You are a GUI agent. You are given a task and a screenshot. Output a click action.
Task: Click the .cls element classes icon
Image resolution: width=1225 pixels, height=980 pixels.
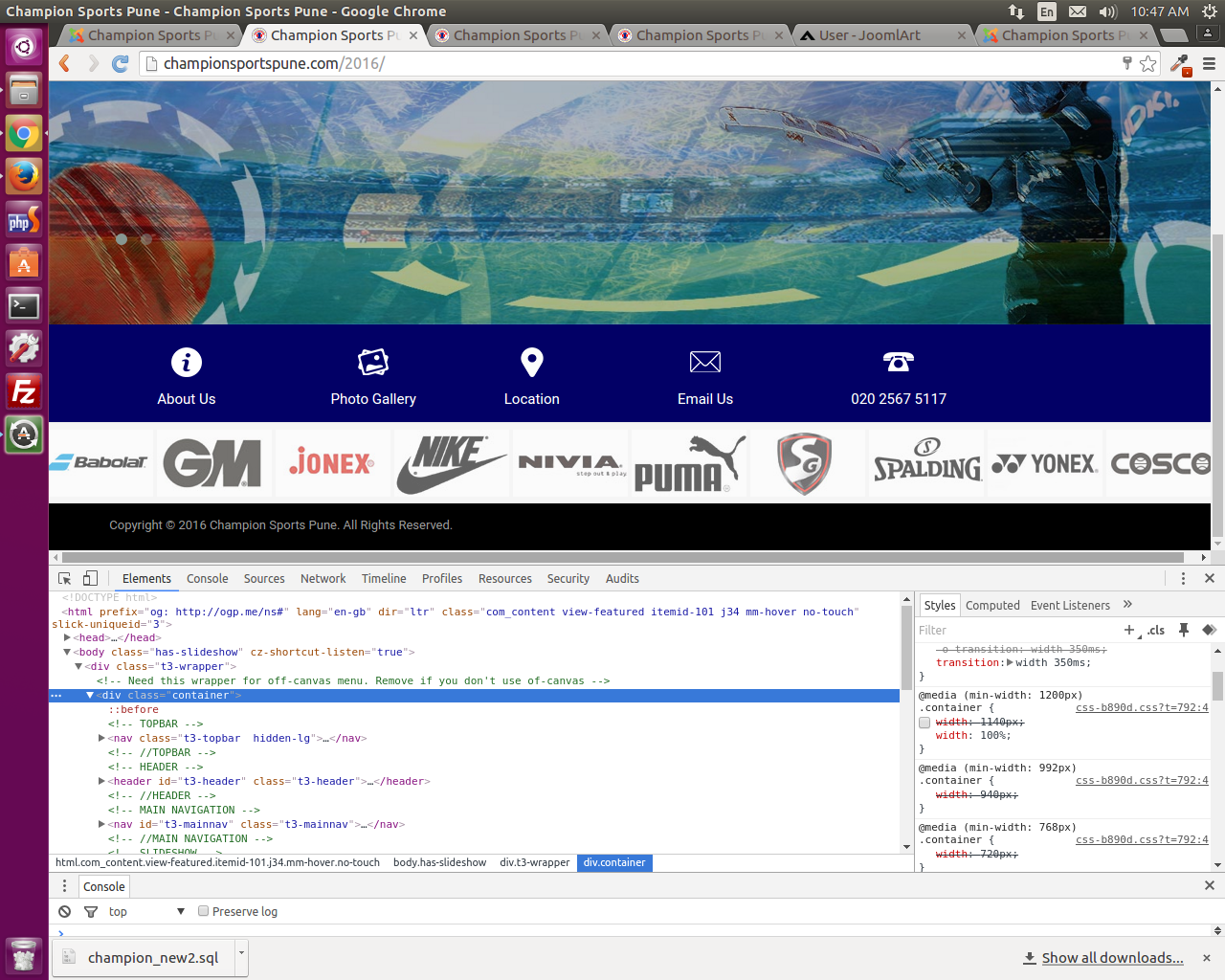[1156, 630]
